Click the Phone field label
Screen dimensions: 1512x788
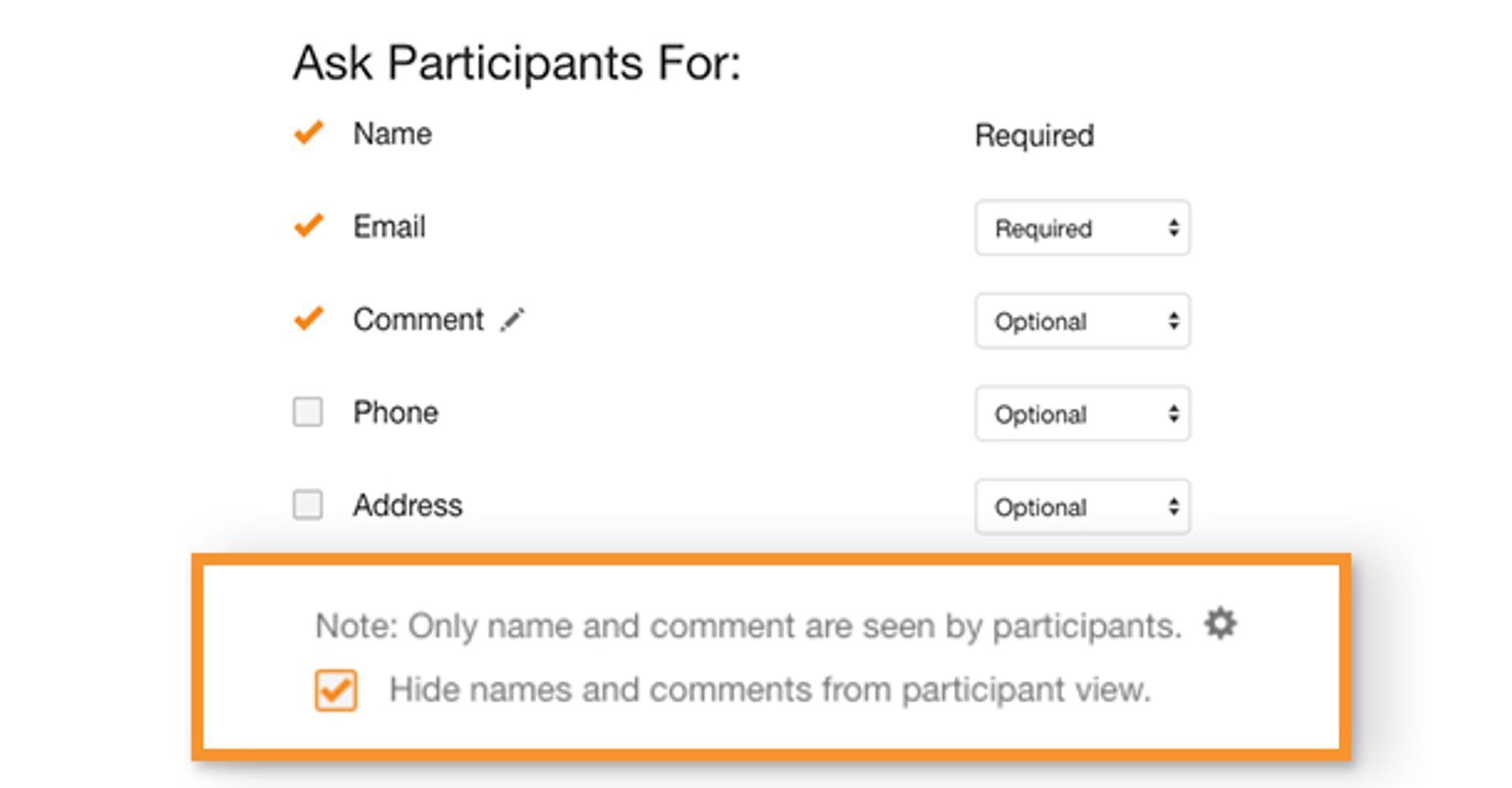point(395,412)
